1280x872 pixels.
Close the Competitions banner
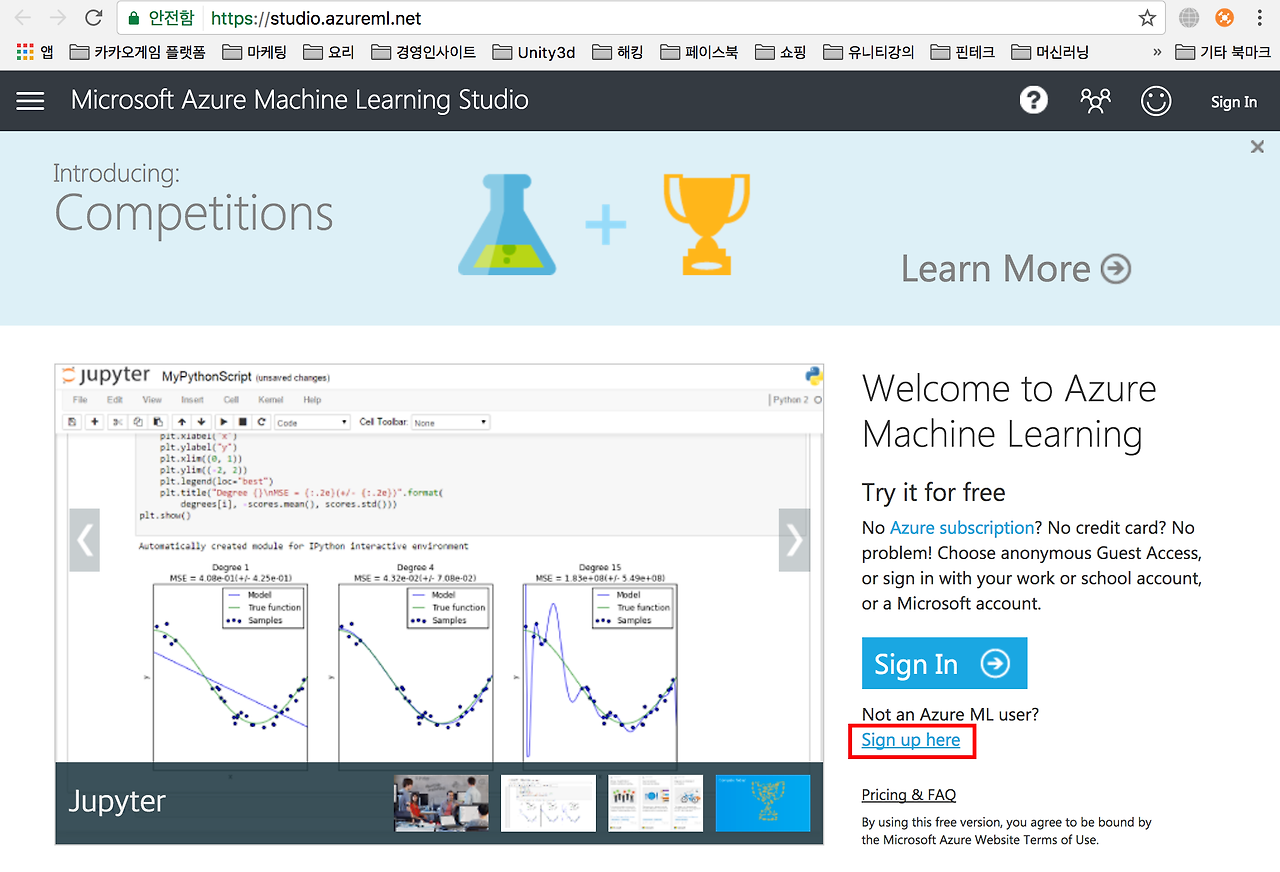pos(1257,147)
